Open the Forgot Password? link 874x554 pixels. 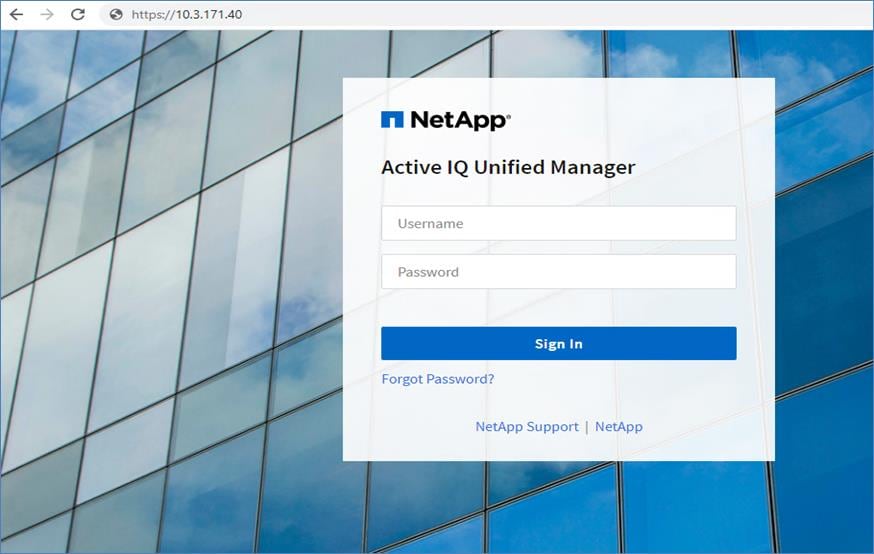(x=438, y=379)
